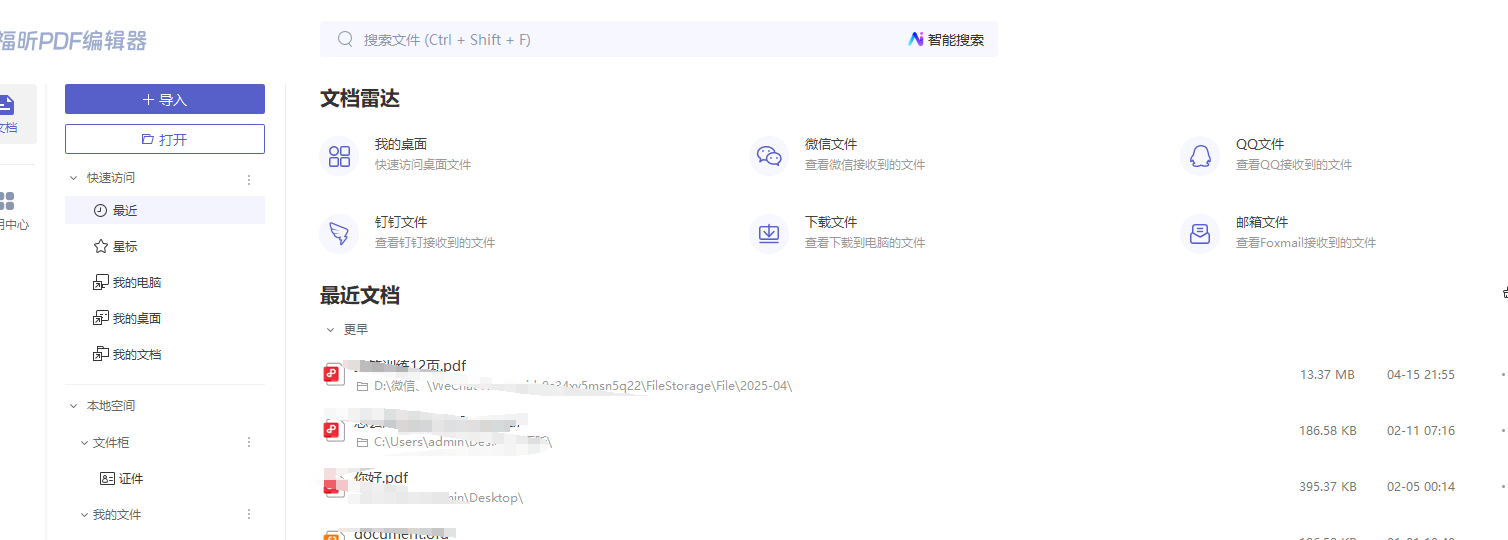
Task: Open the 下载文件 download icon
Action: (x=769, y=234)
